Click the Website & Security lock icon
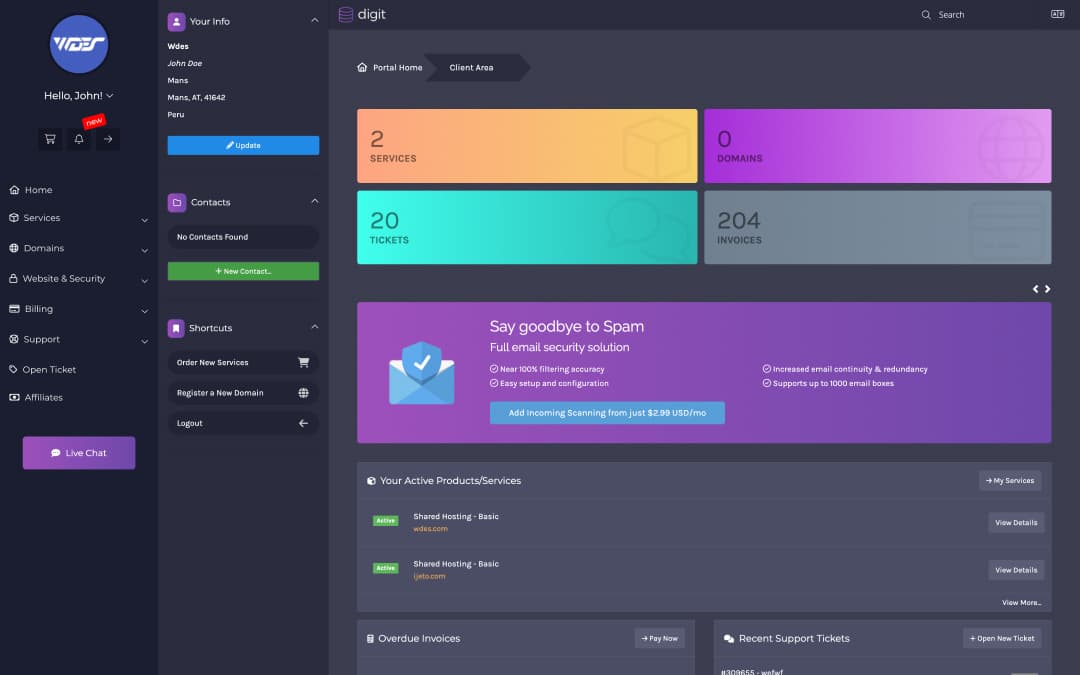The width and height of the screenshot is (1080, 675). click(13, 278)
